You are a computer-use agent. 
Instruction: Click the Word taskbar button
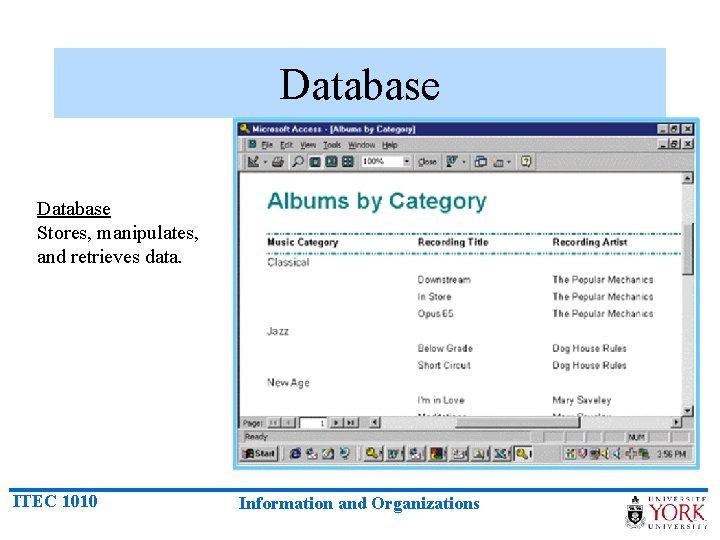(395, 454)
